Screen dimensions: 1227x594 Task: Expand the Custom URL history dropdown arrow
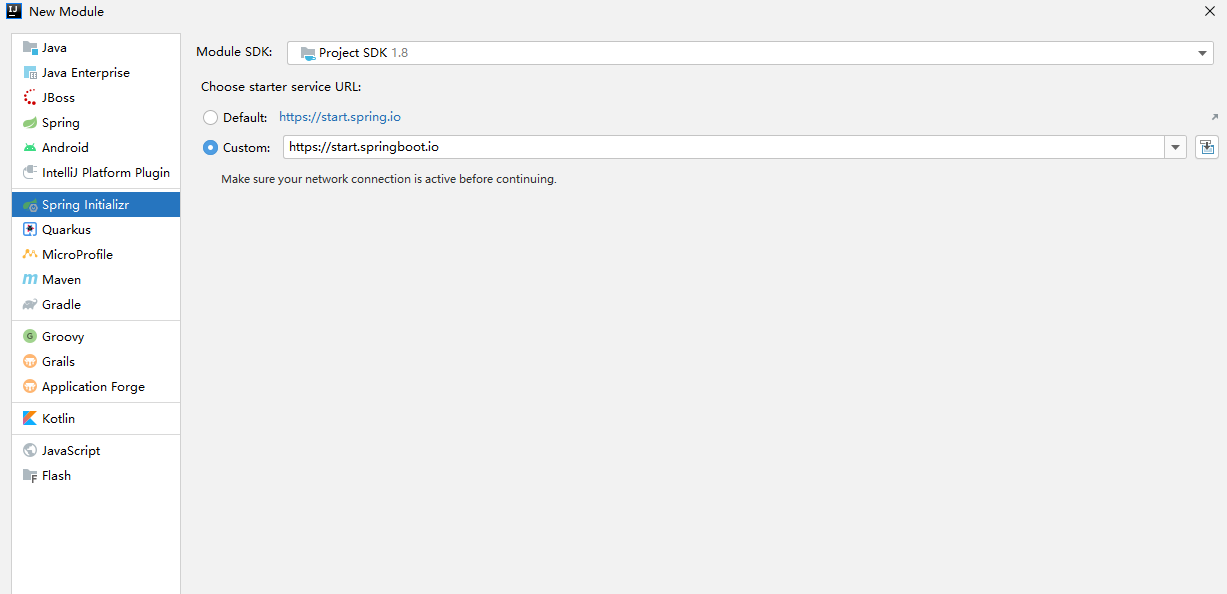1175,148
